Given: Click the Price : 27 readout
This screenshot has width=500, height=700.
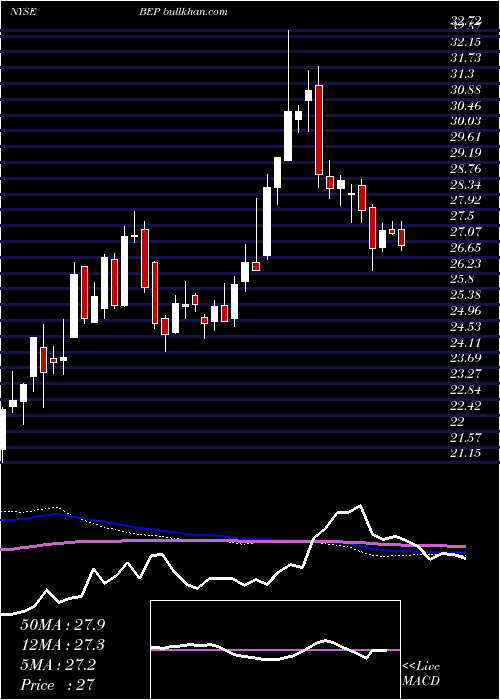Looking at the screenshot, I should point(58,685).
